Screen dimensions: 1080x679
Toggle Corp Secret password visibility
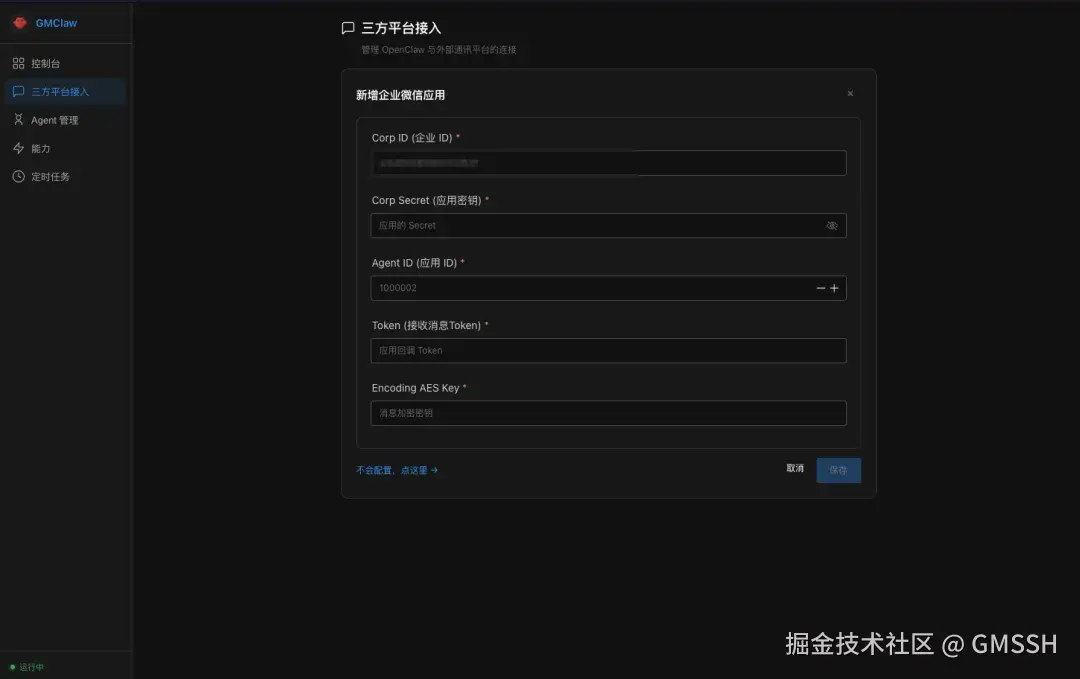pyautogui.click(x=832, y=225)
